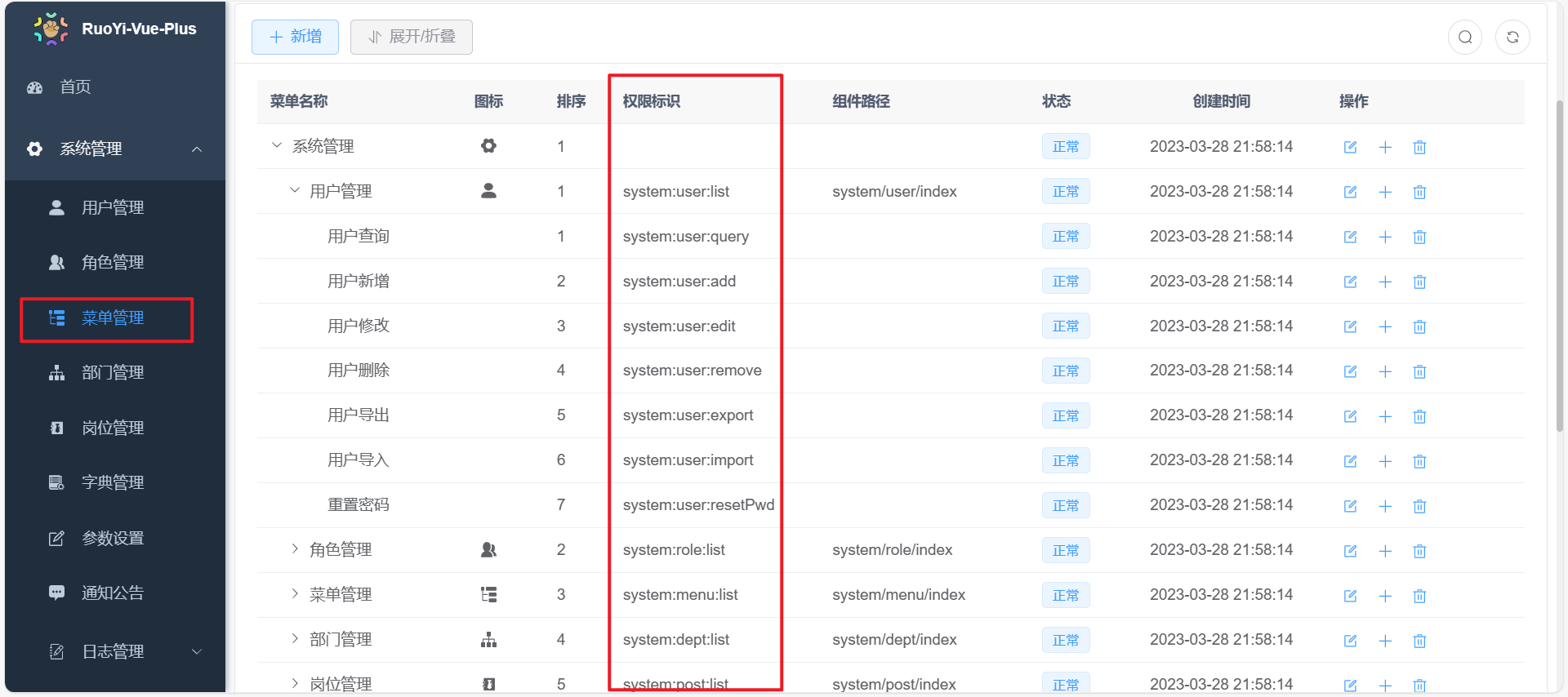
Task: Click the 正常 status tag in 用户查询 row
Action: click(x=1066, y=237)
